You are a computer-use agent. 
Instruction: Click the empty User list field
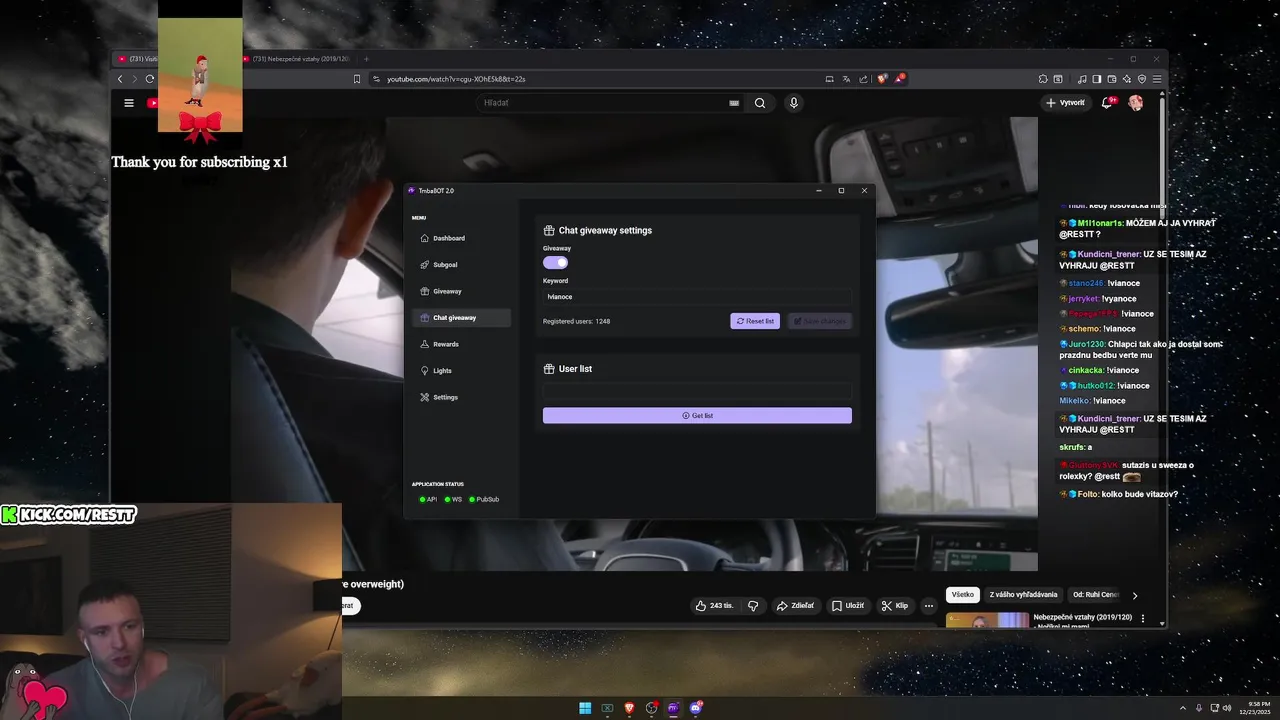[x=697, y=391]
